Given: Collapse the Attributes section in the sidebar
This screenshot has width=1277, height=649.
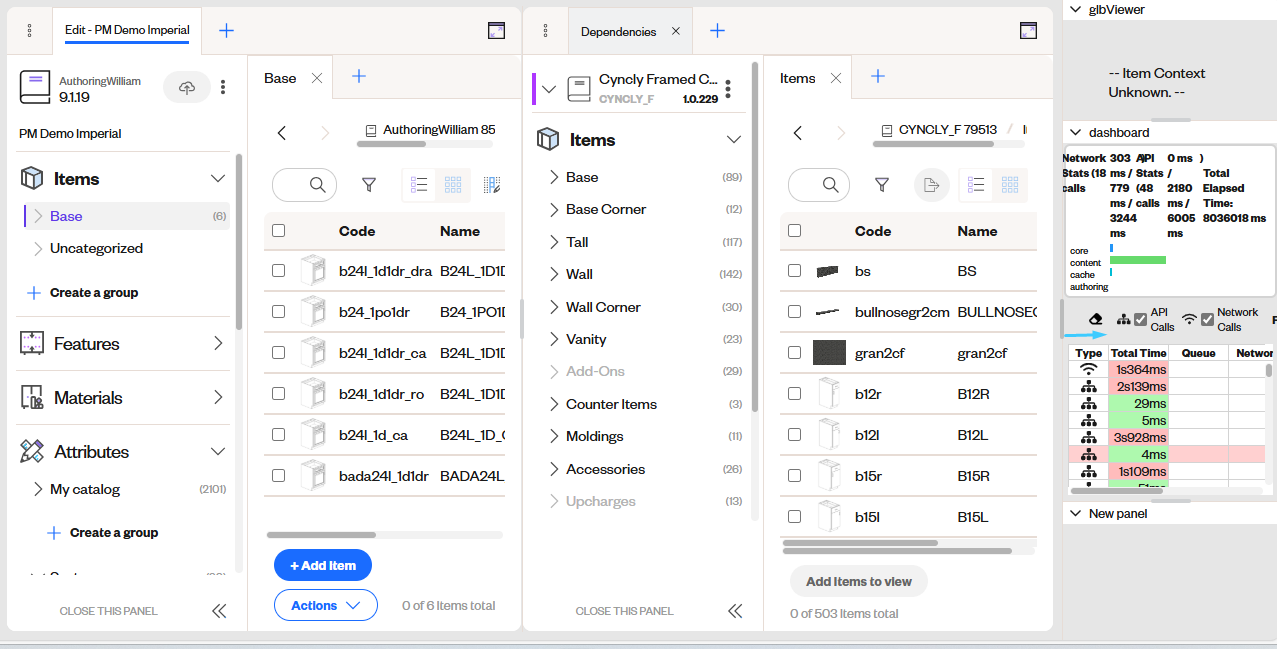Looking at the screenshot, I should pyautogui.click(x=217, y=451).
